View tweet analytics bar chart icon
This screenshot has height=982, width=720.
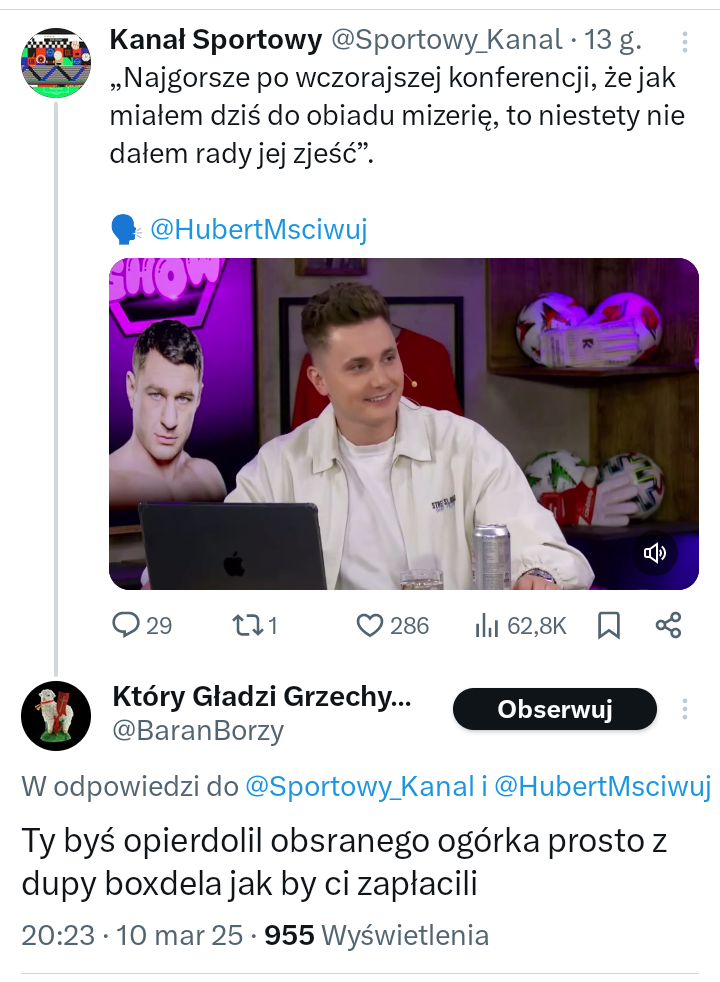[487, 626]
